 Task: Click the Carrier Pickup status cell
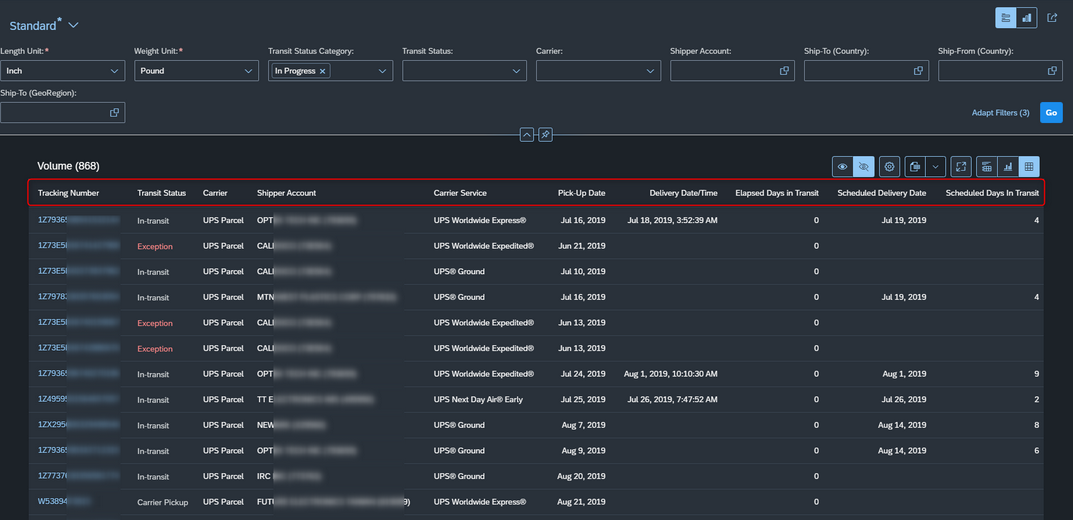coord(163,502)
